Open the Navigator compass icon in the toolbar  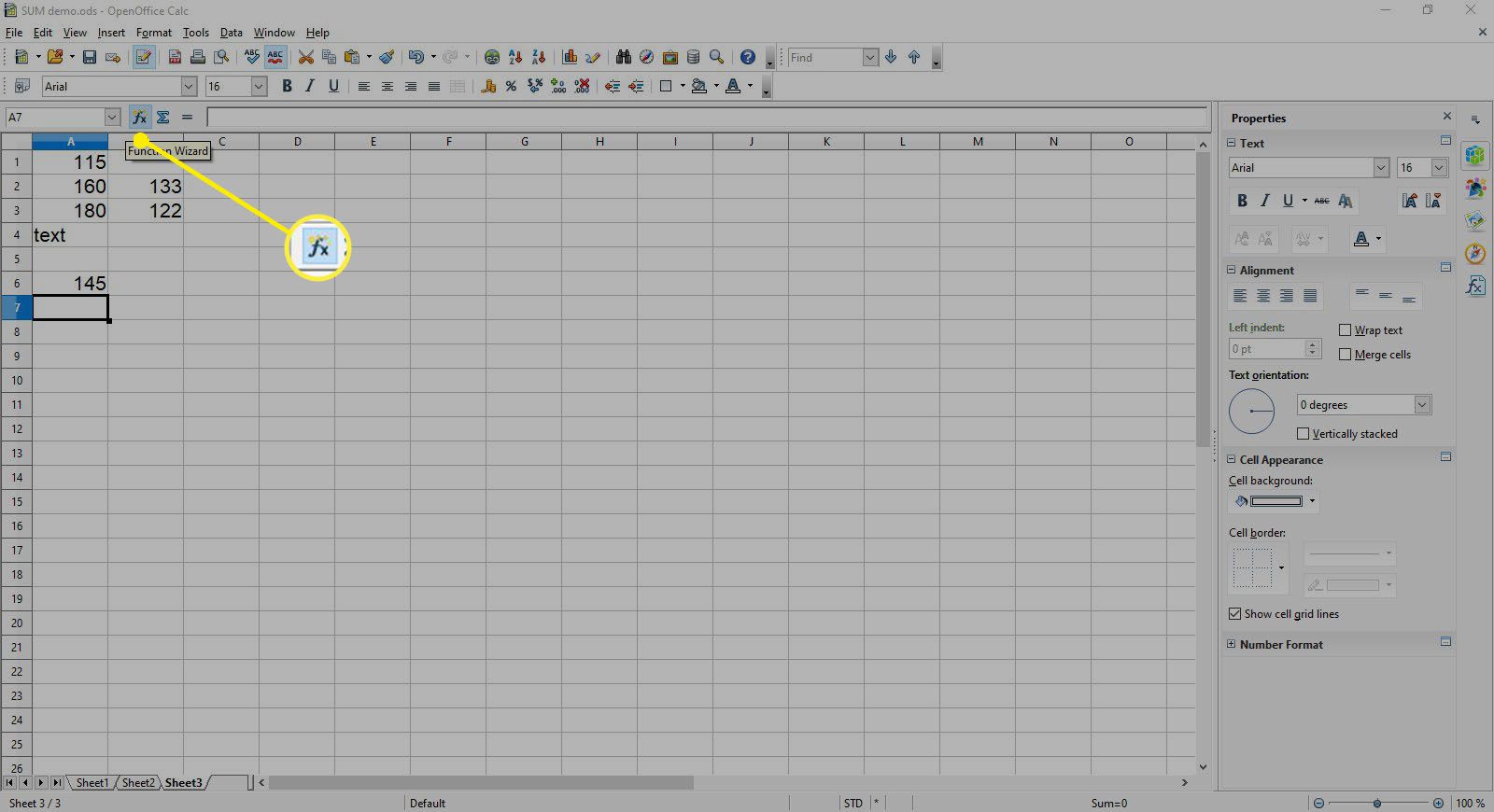point(646,57)
